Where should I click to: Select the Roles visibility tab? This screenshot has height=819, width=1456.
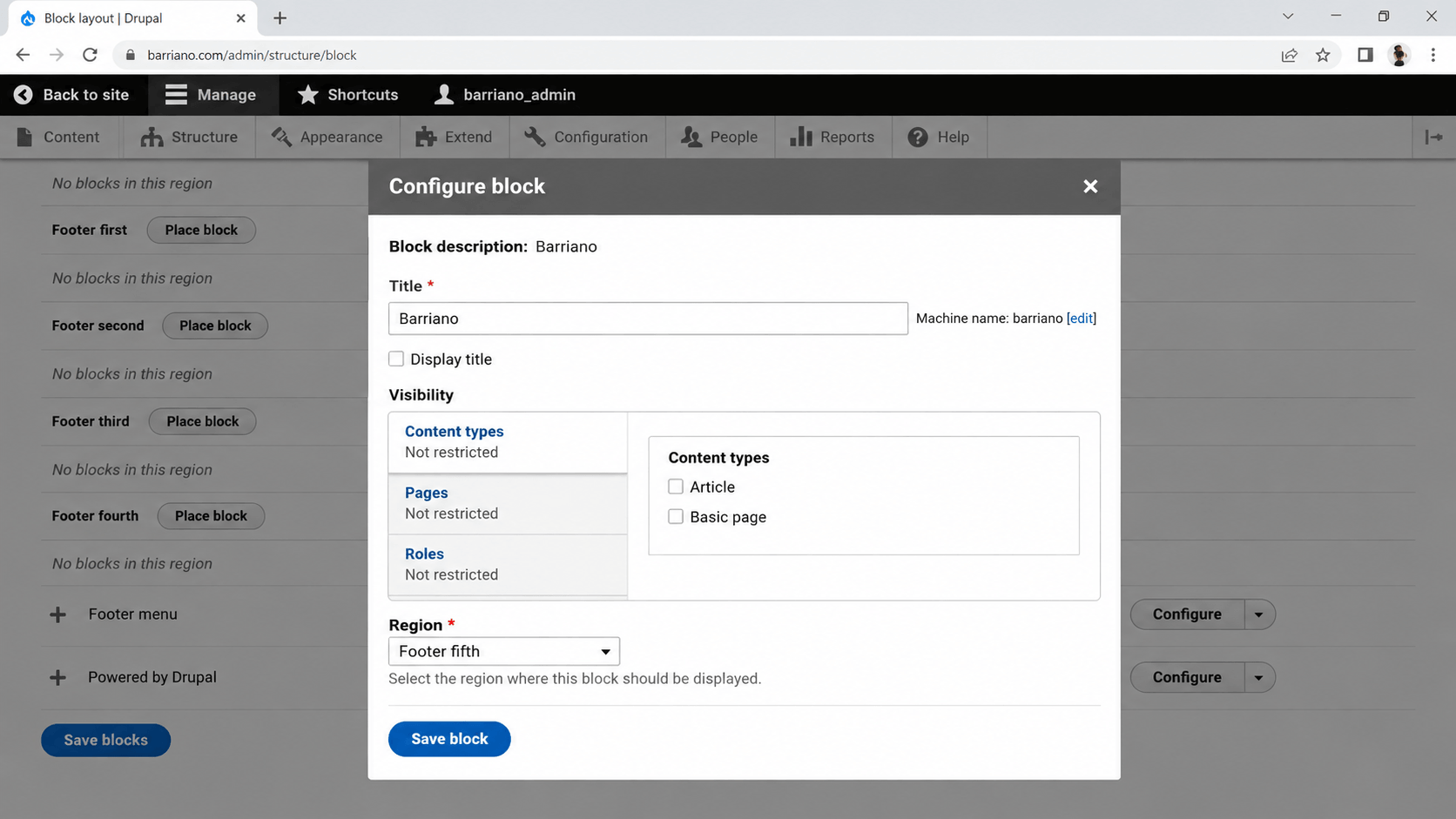tap(508, 564)
